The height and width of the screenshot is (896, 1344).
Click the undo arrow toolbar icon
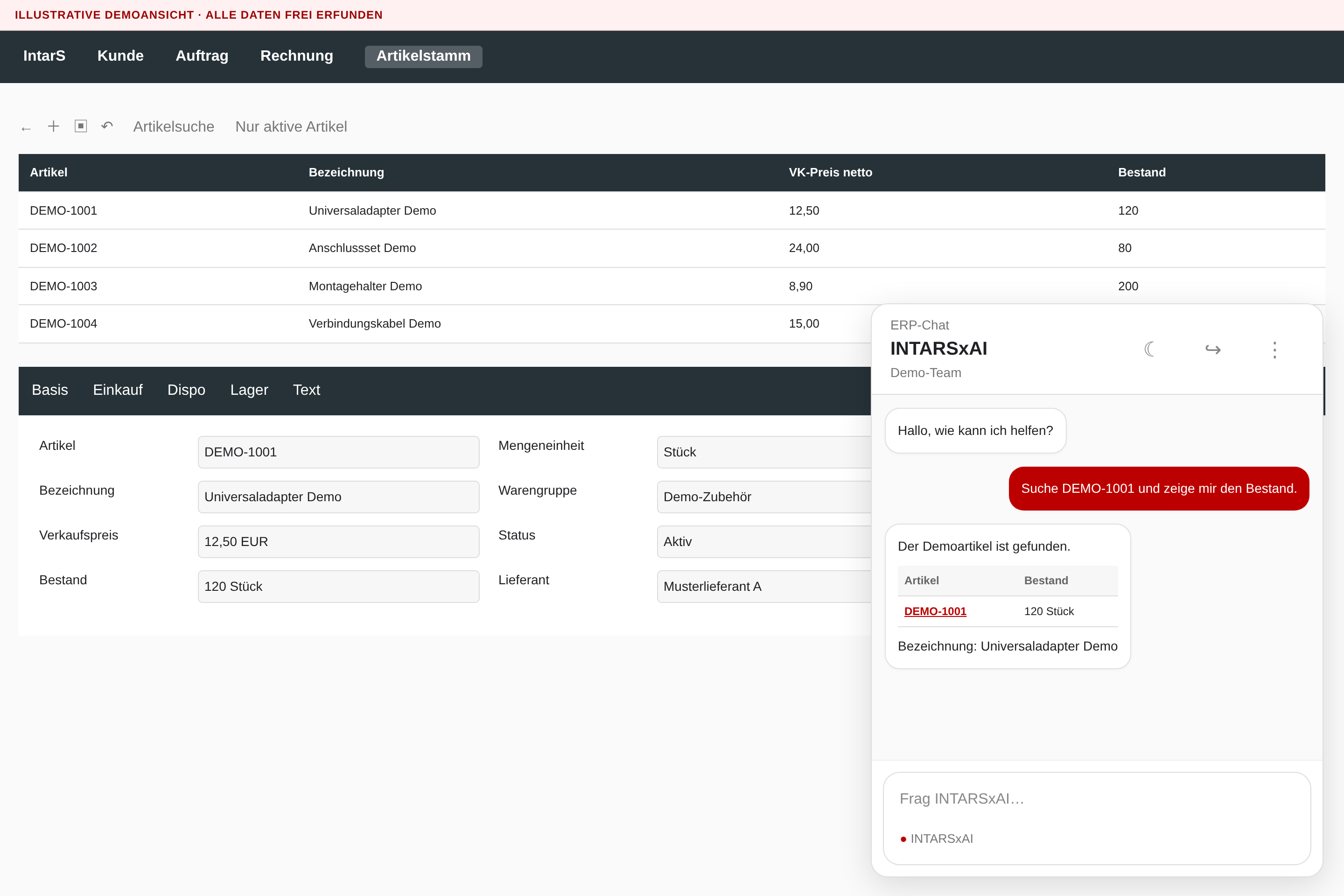click(x=107, y=126)
